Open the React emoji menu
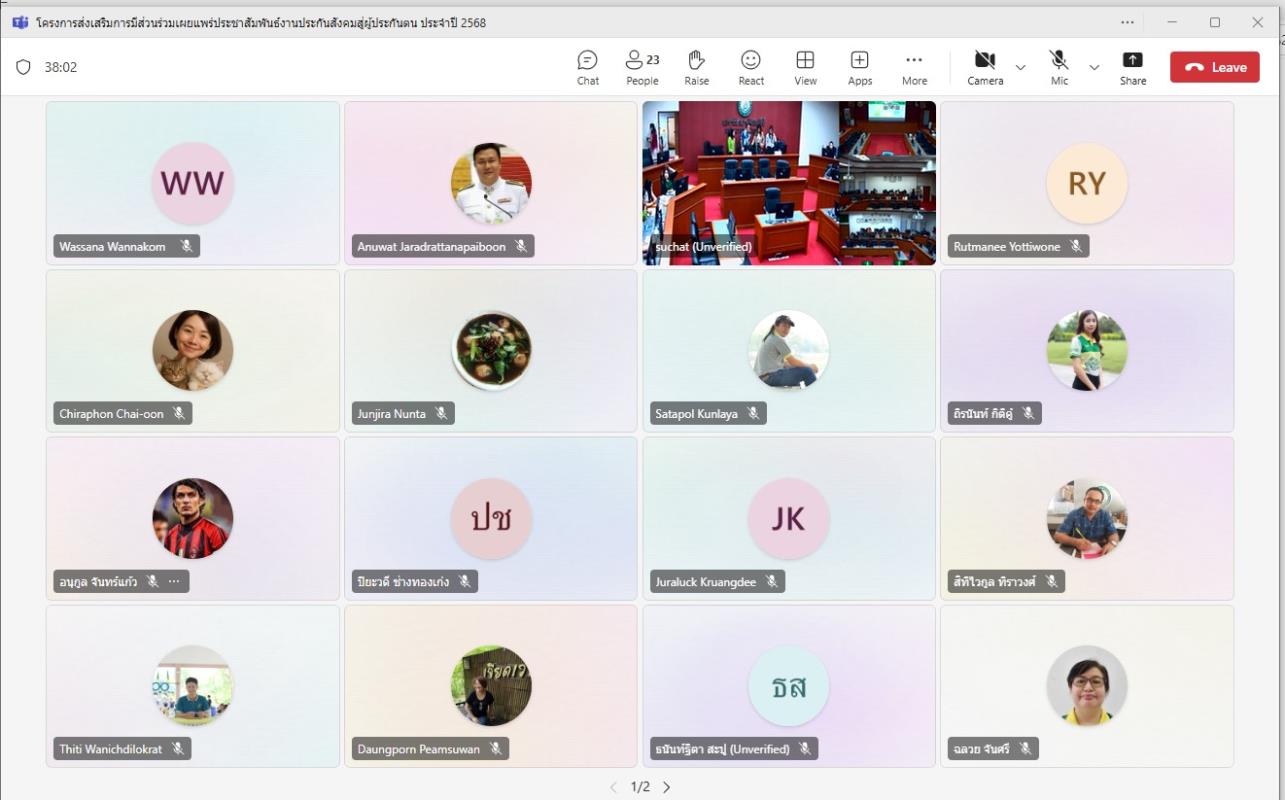The height and width of the screenshot is (800, 1285). (x=751, y=67)
